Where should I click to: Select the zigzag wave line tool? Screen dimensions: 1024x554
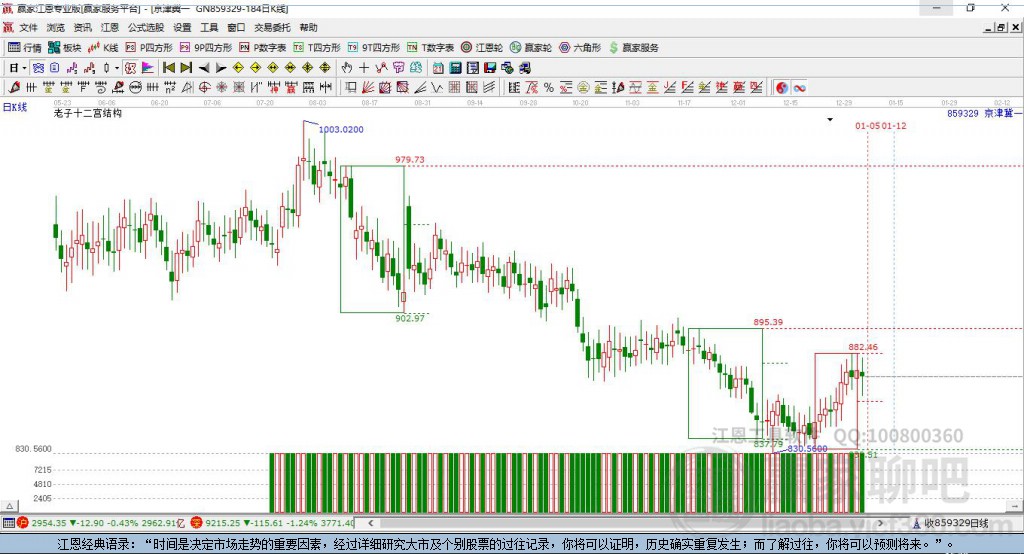(437, 88)
